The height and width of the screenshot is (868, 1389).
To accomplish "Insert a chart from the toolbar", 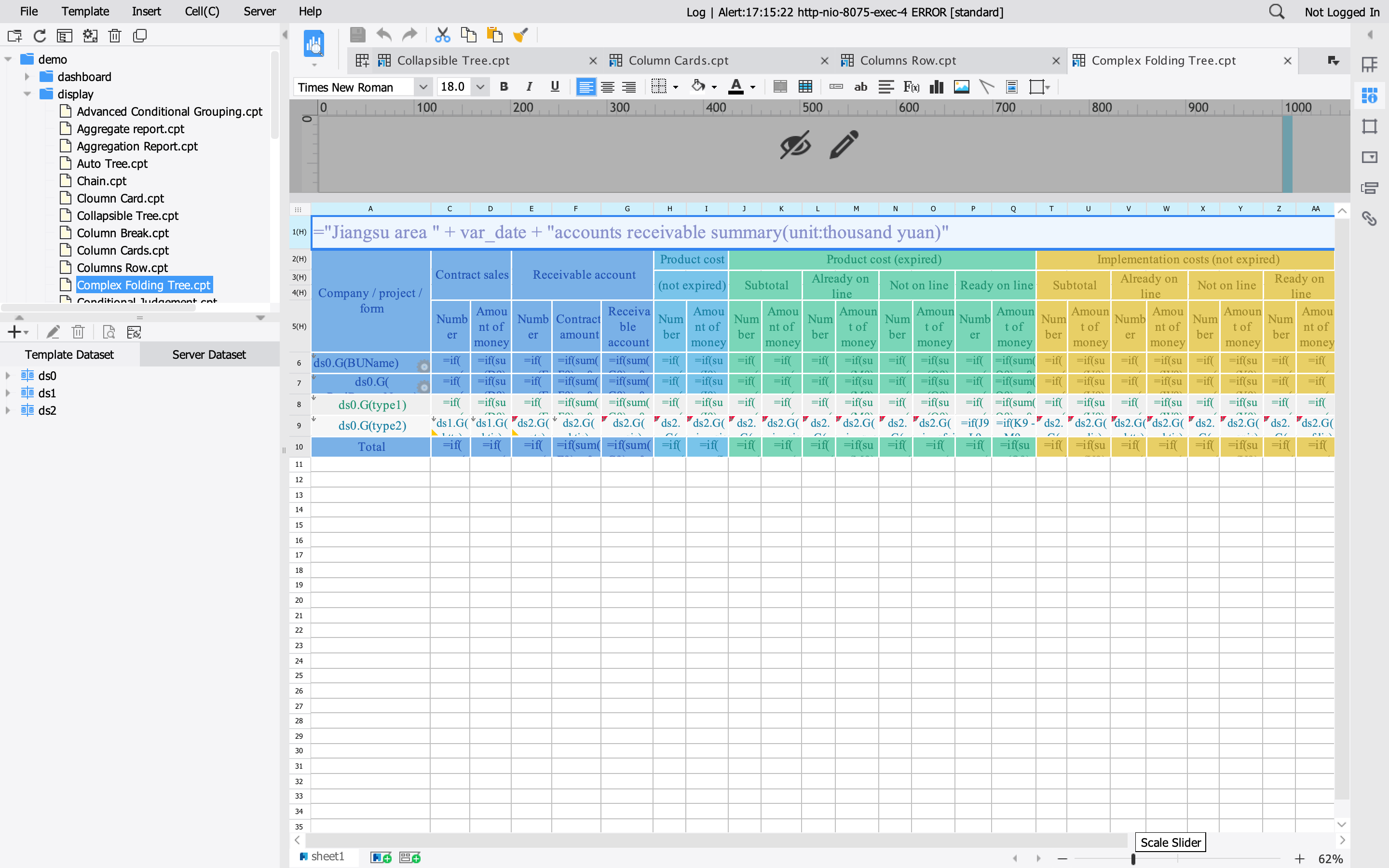I will [x=936, y=87].
